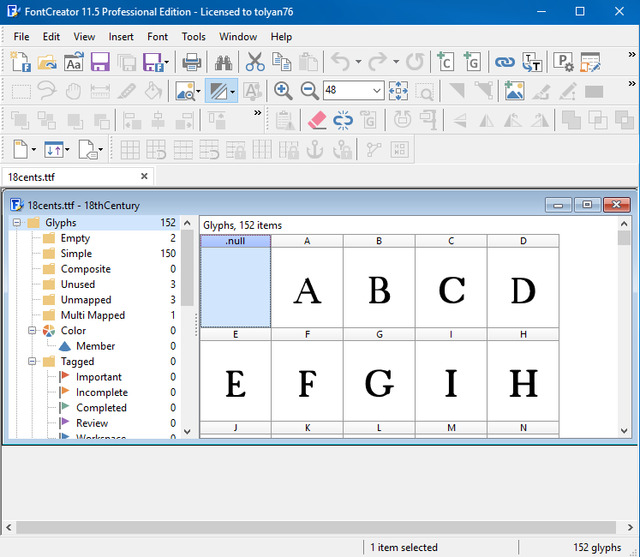Open the Font menu
The width and height of the screenshot is (640, 557).
pos(157,37)
